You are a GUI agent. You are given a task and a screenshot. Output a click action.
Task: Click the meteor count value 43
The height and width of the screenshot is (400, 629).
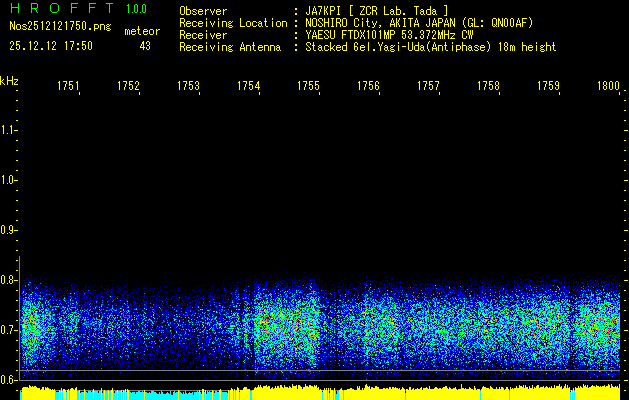point(145,46)
